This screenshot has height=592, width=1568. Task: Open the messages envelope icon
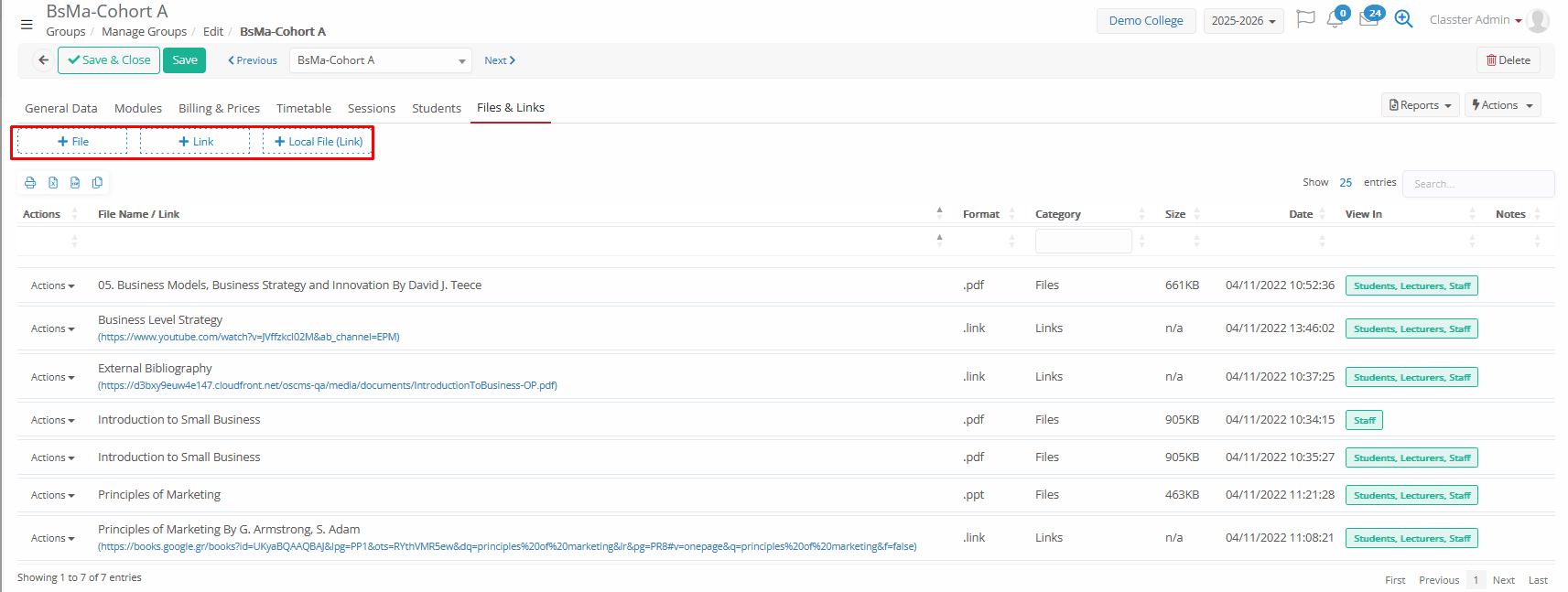[x=1368, y=20]
